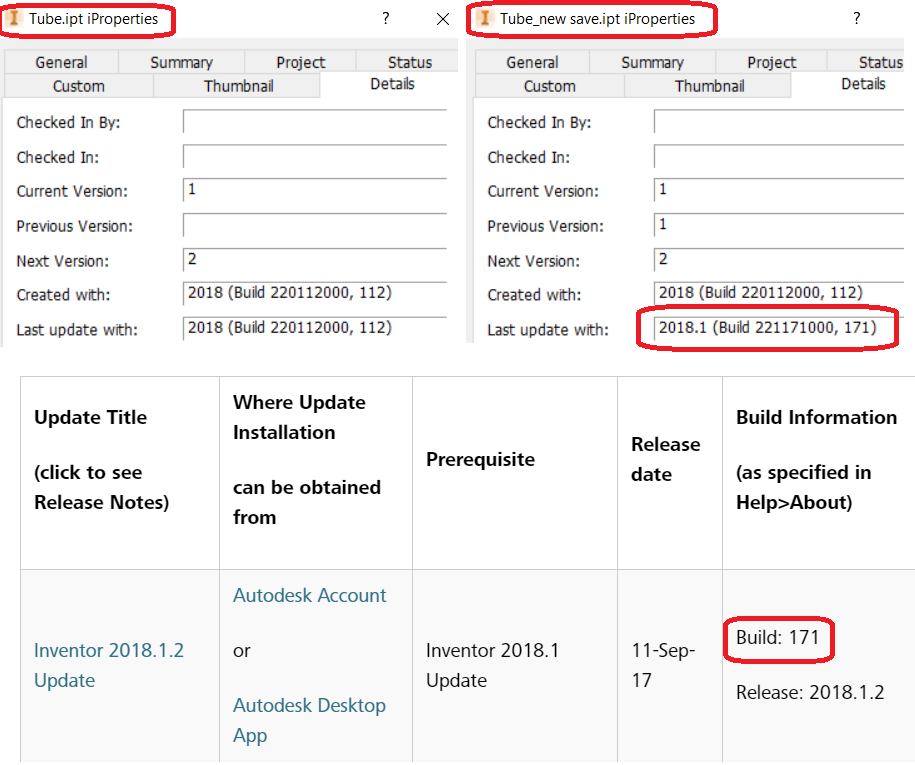
Task: Select the Project tab in Tube.ipt iProperties
Action: point(301,62)
